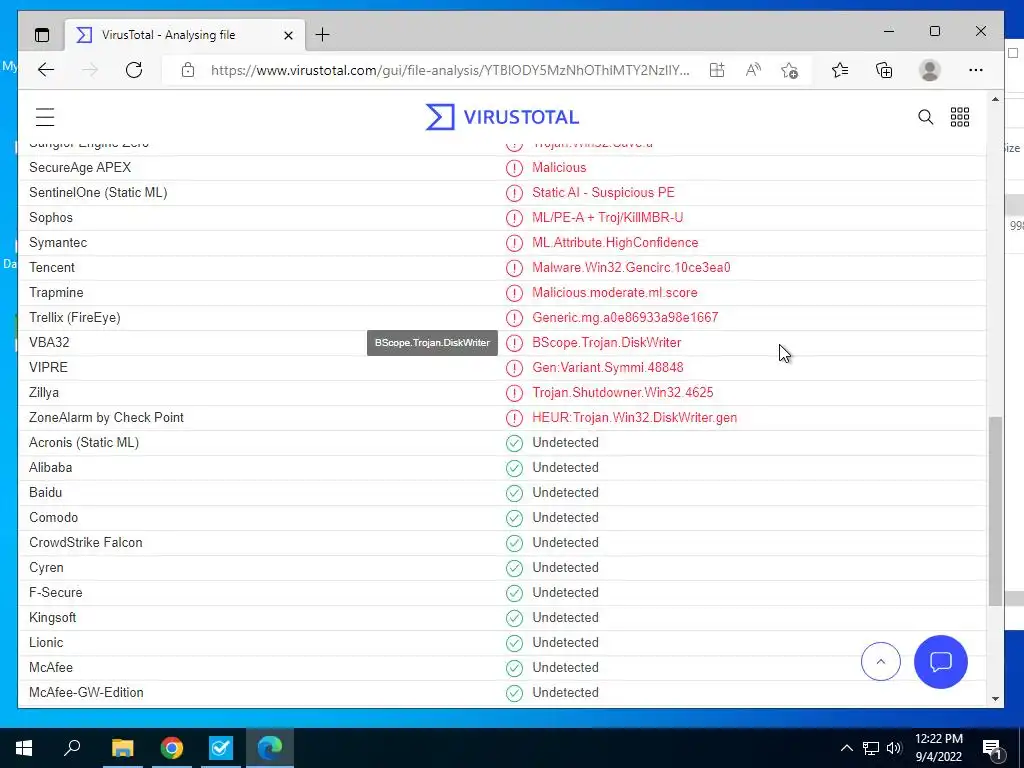Open the volume control in tray
This screenshot has height=768, width=1024.
[x=894, y=748]
